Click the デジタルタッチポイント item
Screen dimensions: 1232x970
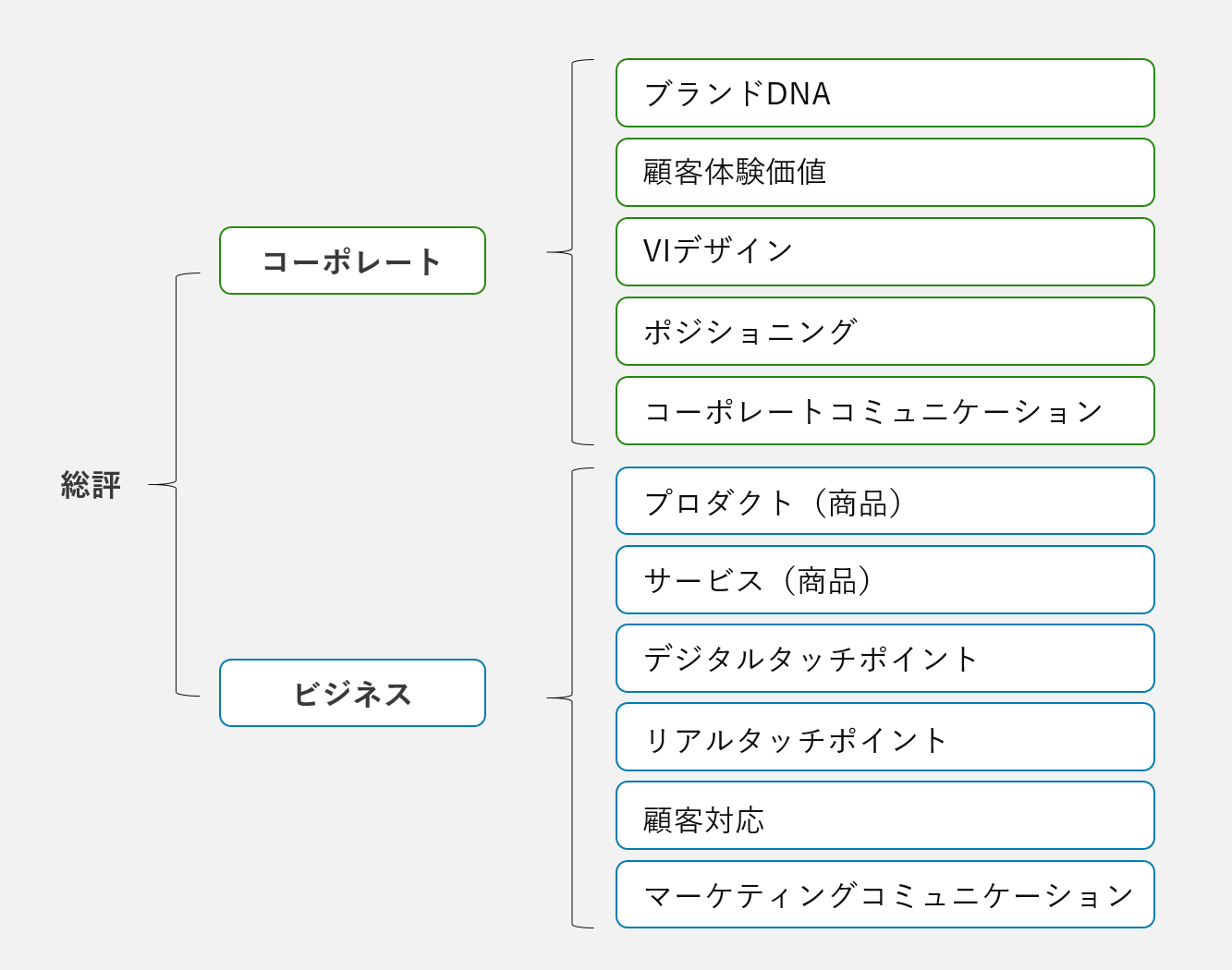tap(884, 659)
